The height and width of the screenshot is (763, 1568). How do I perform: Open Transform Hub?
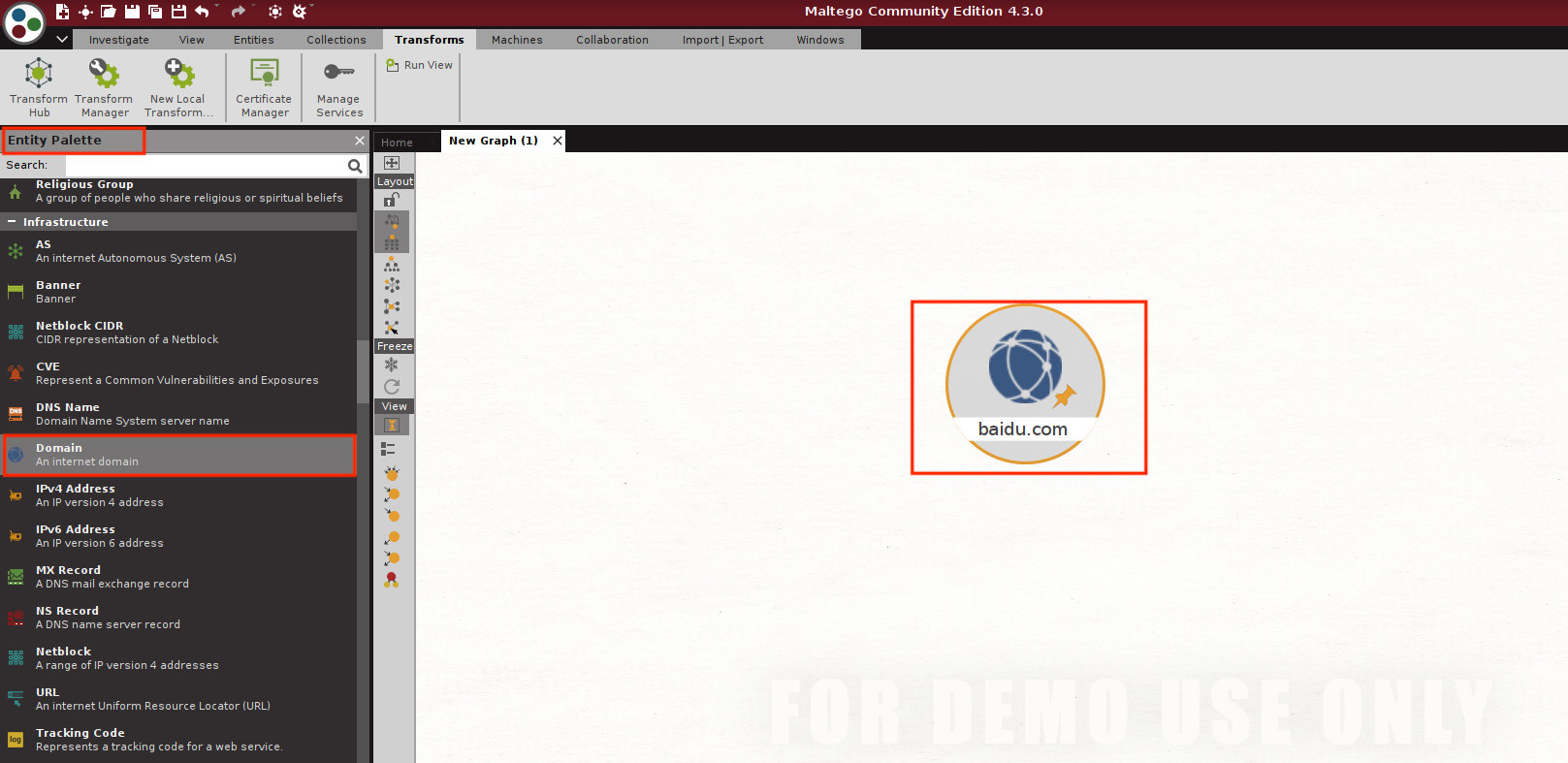click(39, 86)
